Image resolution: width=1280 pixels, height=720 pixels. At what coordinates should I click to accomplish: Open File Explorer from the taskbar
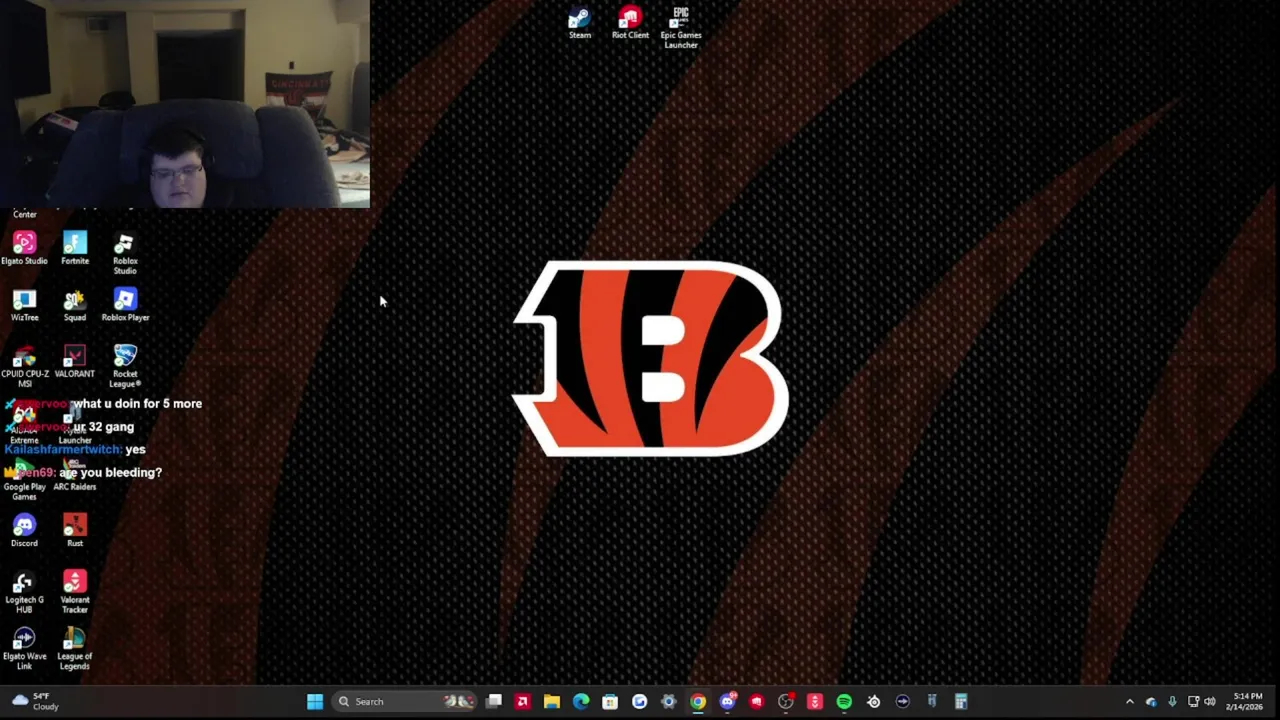coord(551,701)
